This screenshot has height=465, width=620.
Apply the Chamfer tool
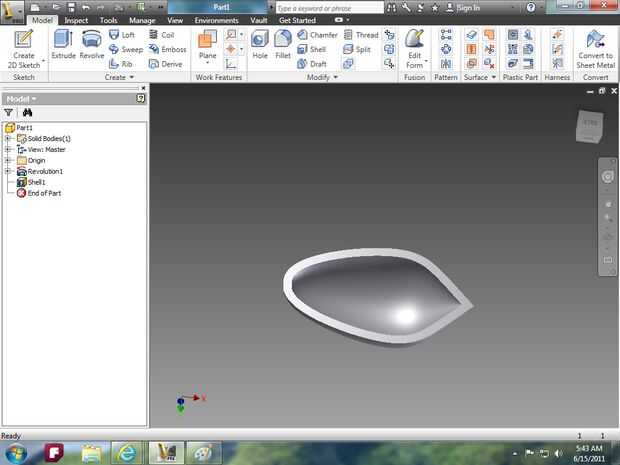click(x=317, y=35)
